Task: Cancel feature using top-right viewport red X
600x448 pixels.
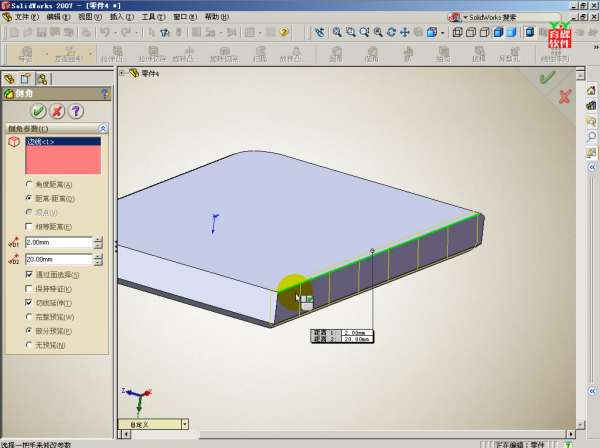Action: pyautogui.click(x=565, y=96)
